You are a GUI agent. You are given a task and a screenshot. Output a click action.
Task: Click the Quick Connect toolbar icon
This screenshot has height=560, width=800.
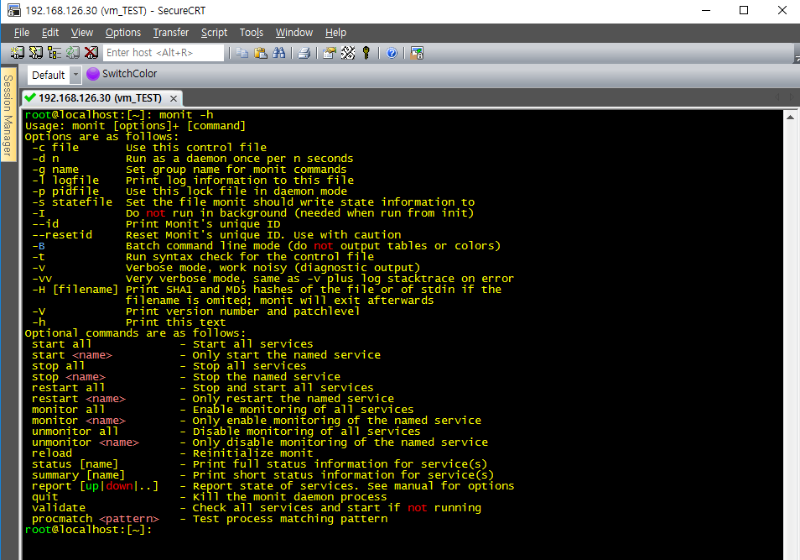pyautogui.click(x=36, y=53)
